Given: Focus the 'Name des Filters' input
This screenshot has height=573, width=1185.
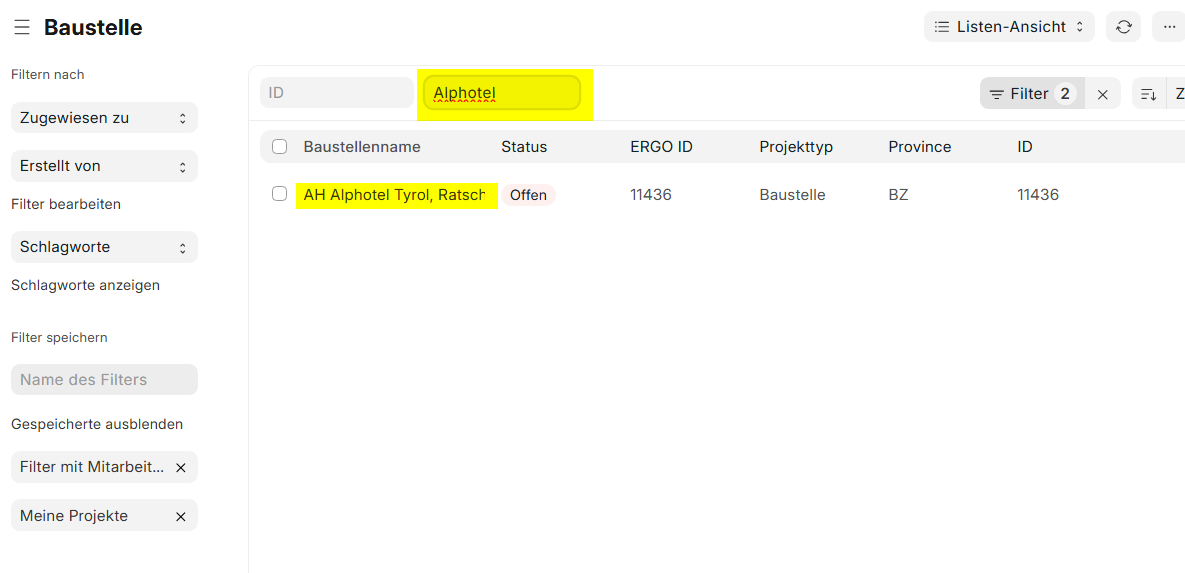Looking at the screenshot, I should coord(104,380).
